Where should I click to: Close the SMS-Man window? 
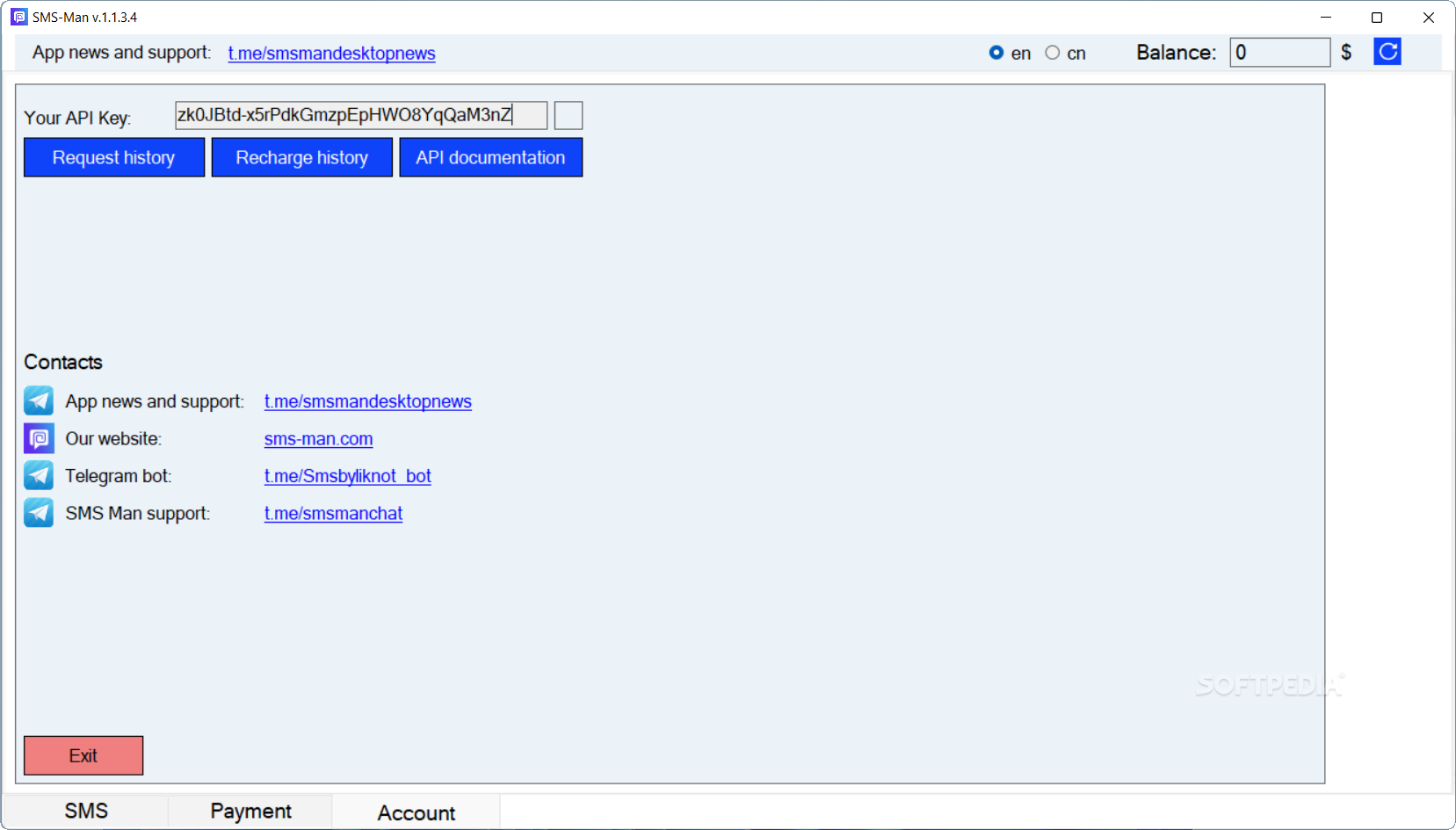pos(1429,17)
